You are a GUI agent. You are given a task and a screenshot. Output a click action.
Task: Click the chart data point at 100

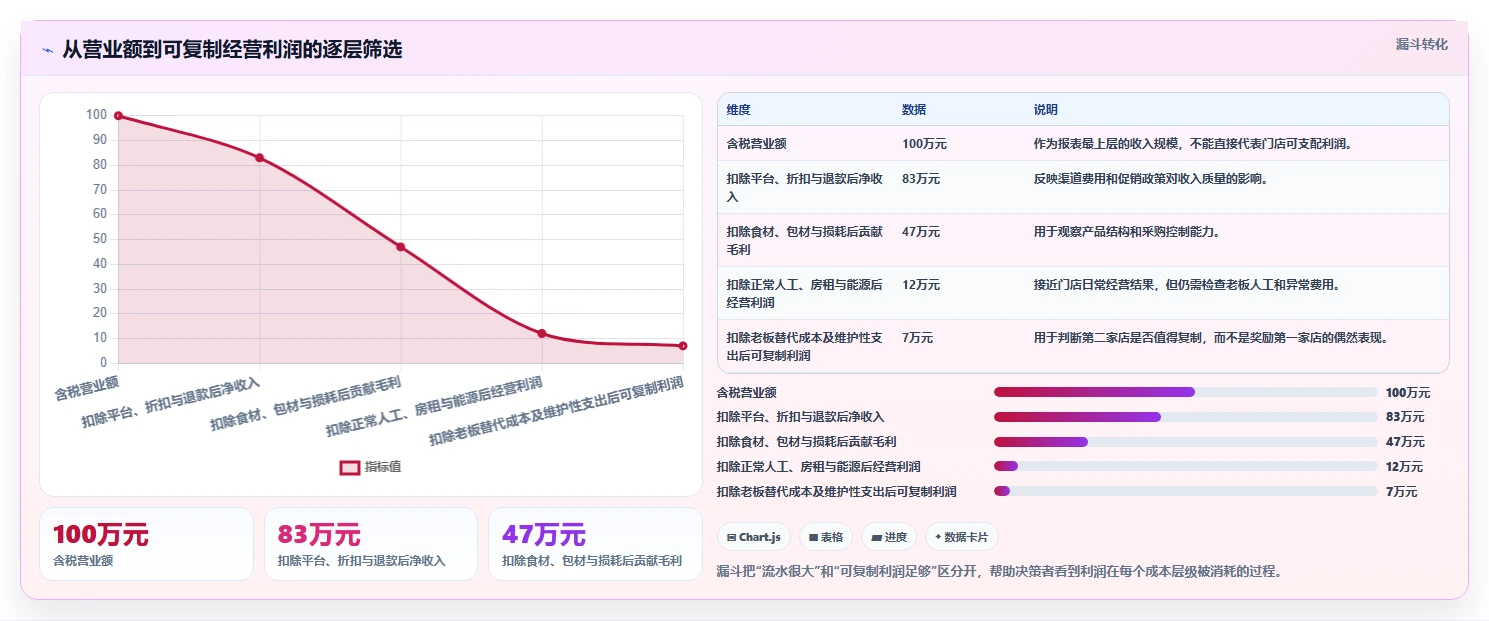(x=118, y=116)
